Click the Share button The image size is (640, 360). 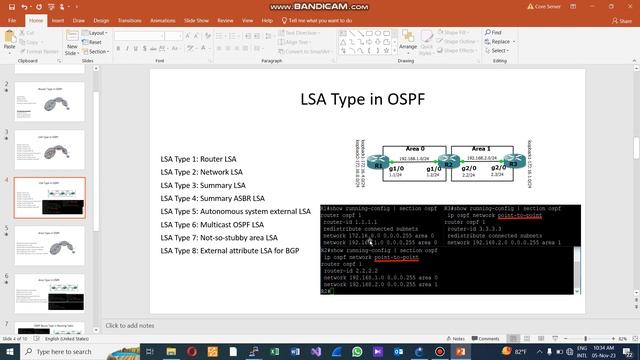pos(622,20)
